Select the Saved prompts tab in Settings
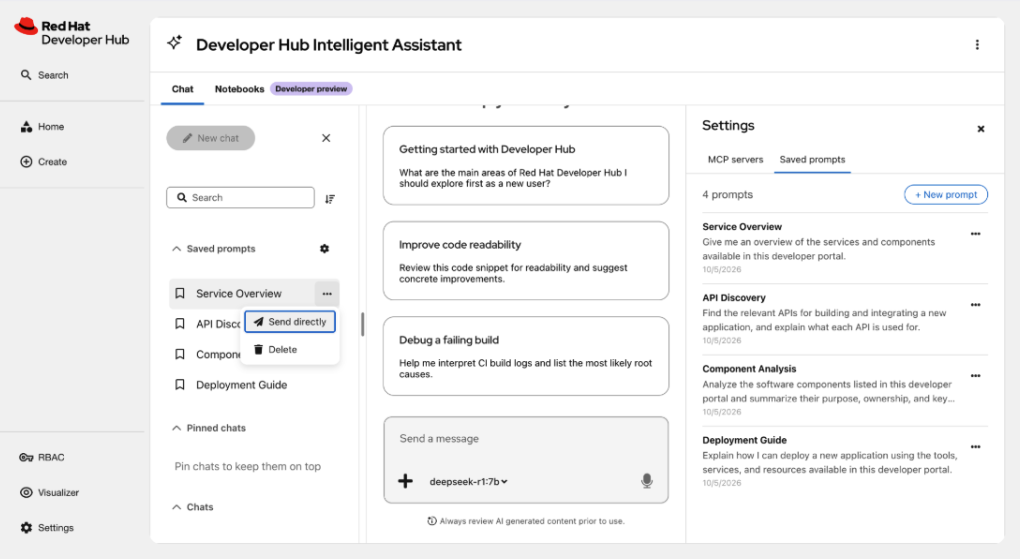 point(812,159)
